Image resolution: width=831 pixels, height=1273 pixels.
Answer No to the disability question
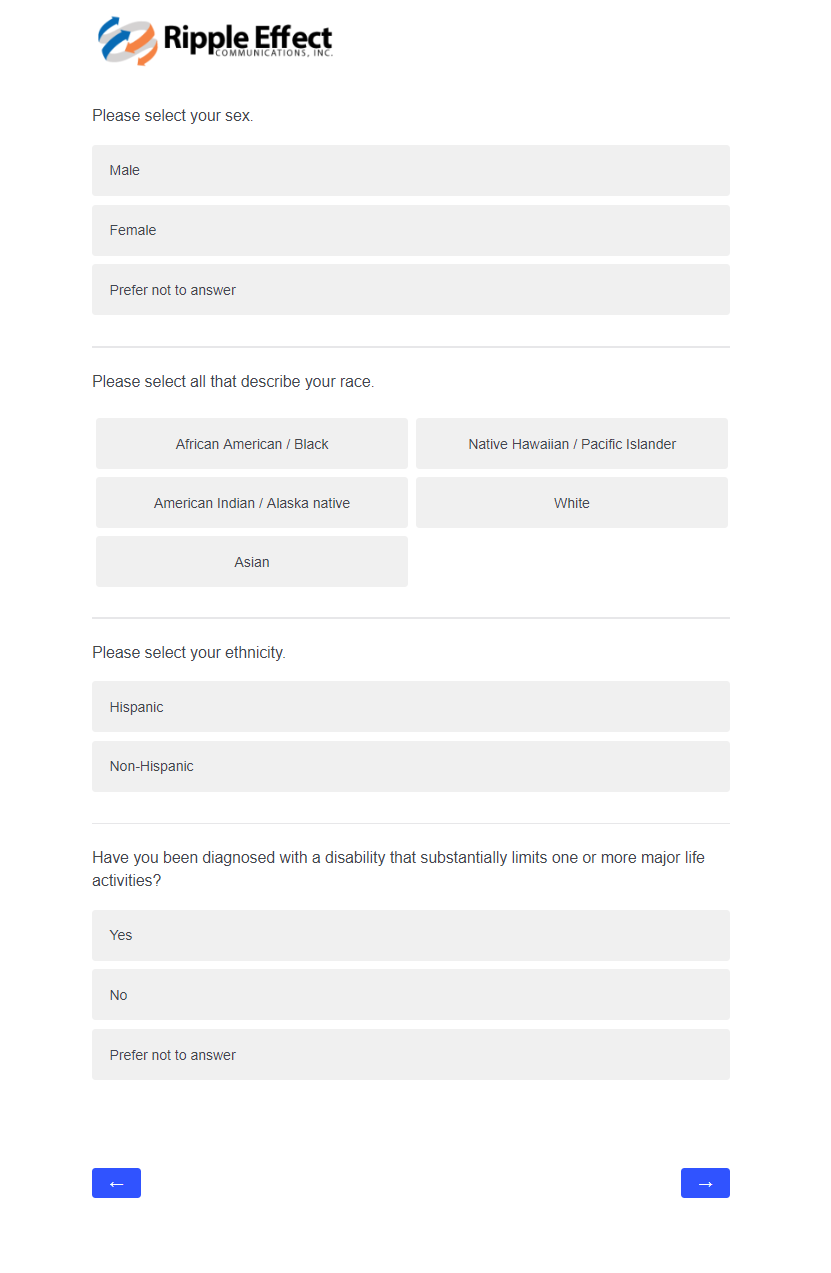coord(410,995)
